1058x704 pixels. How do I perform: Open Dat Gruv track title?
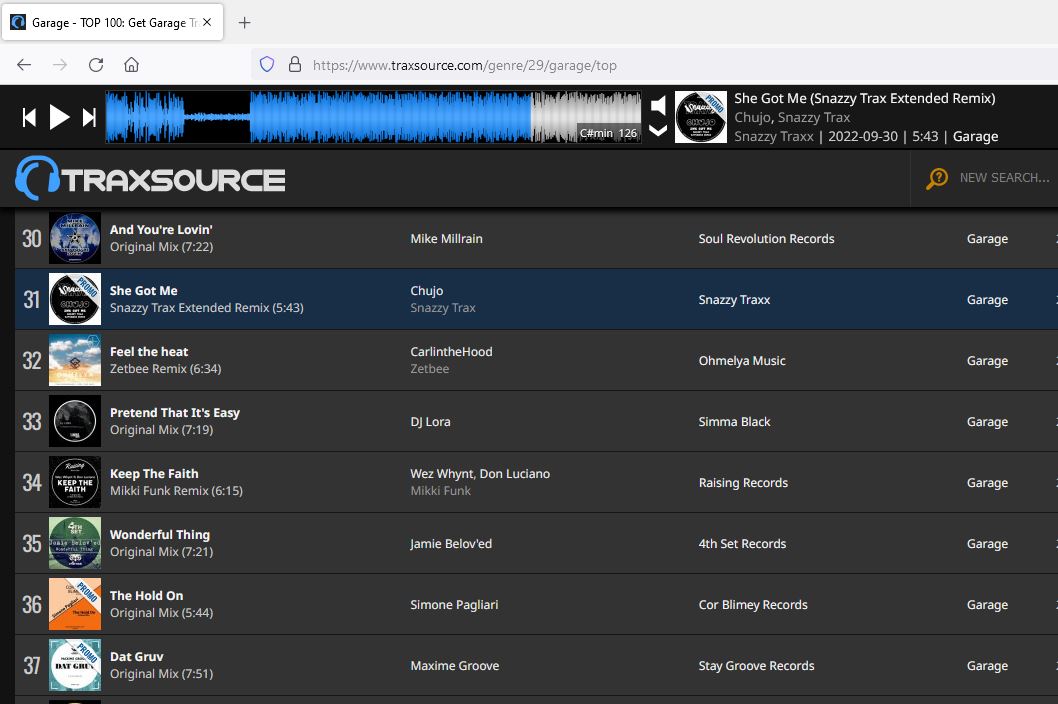(x=136, y=657)
